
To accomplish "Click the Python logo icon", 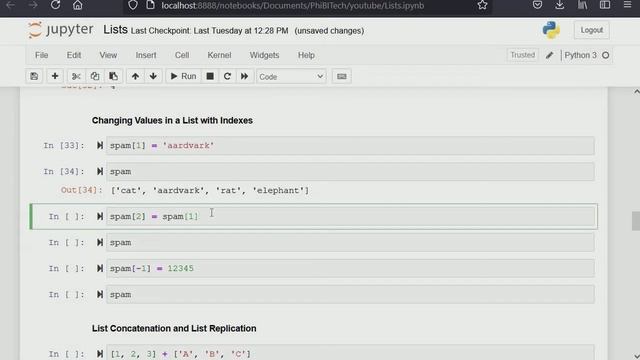I will 551,30.
